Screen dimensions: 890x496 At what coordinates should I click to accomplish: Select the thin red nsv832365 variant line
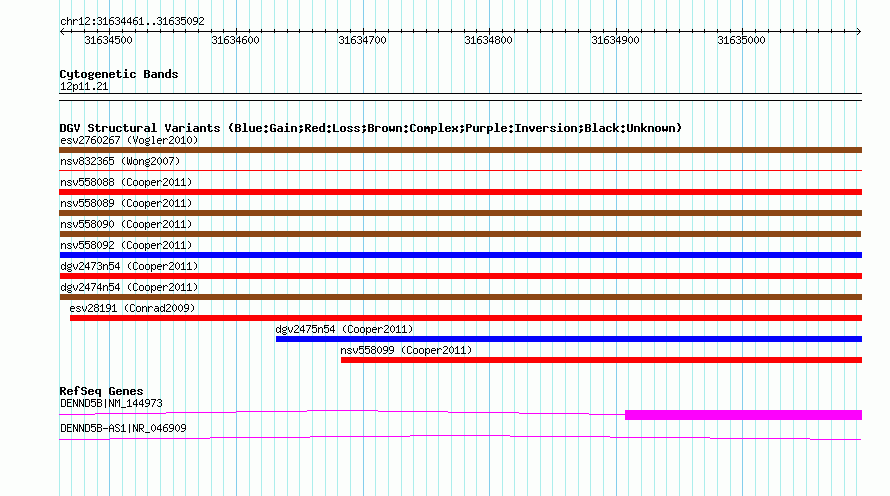pos(460,170)
